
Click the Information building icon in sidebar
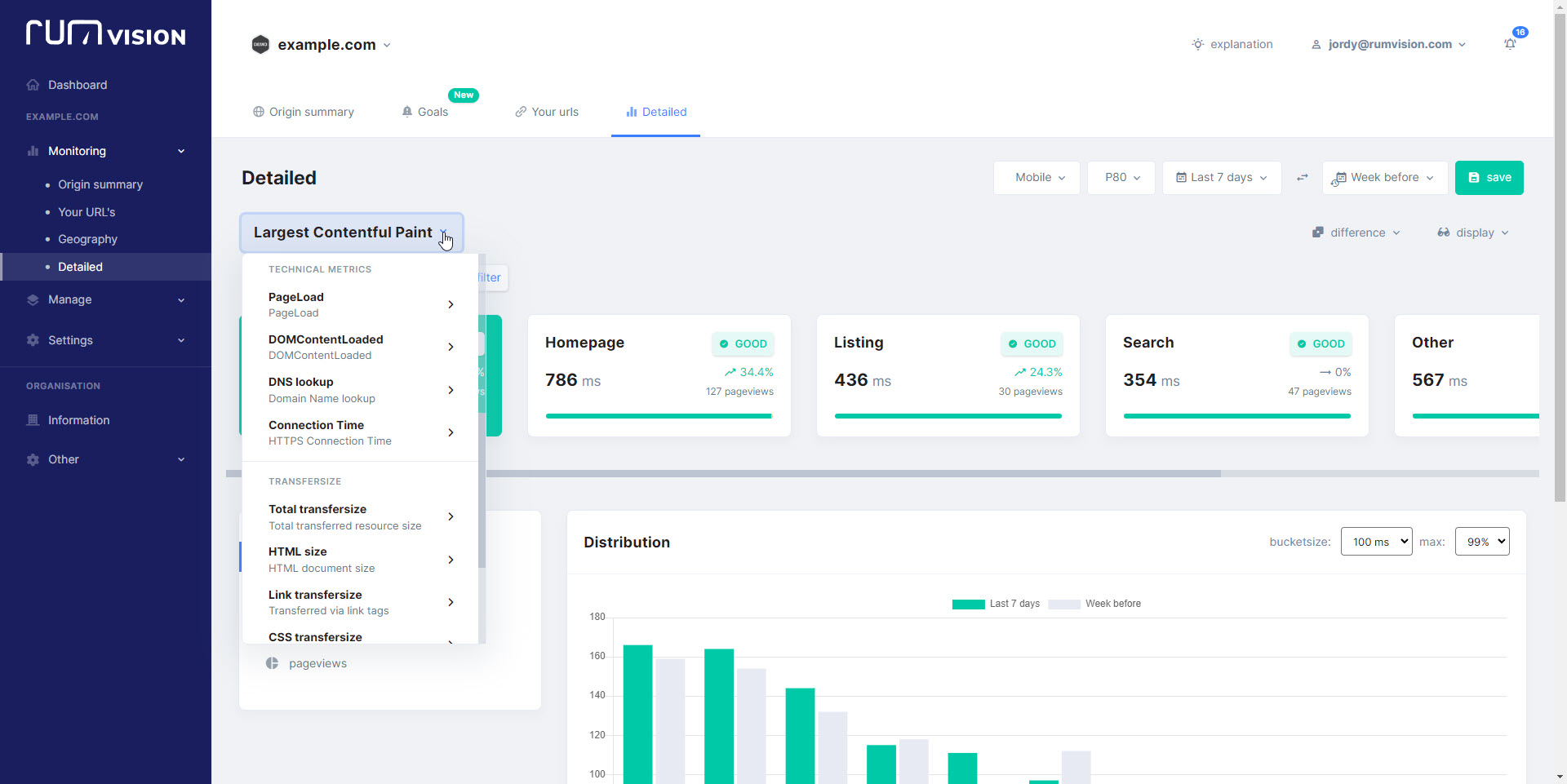point(33,420)
